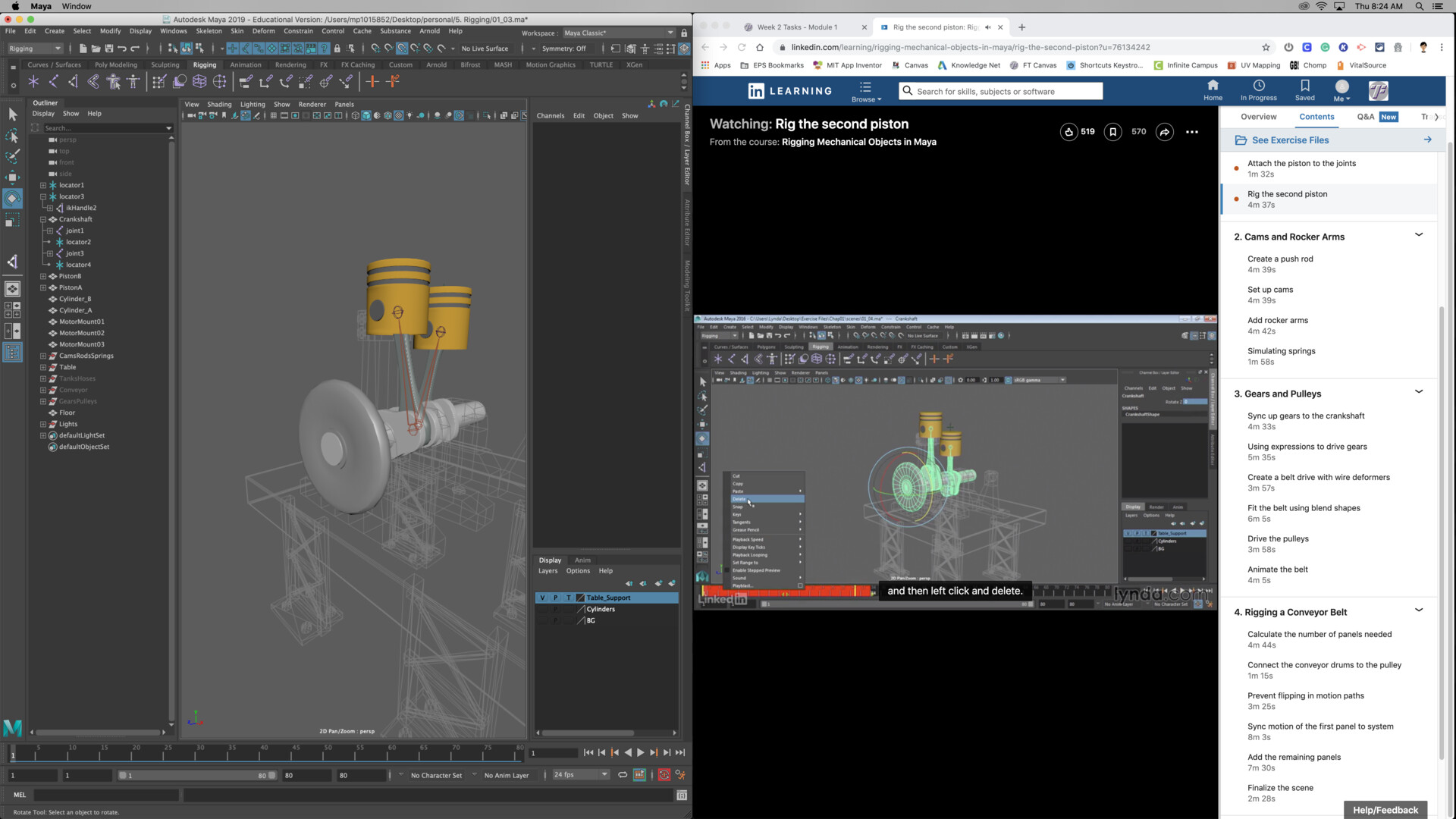Open the Script Editor icon near the MEL bar
Image resolution: width=1456 pixels, height=819 pixels.
pyautogui.click(x=682, y=795)
